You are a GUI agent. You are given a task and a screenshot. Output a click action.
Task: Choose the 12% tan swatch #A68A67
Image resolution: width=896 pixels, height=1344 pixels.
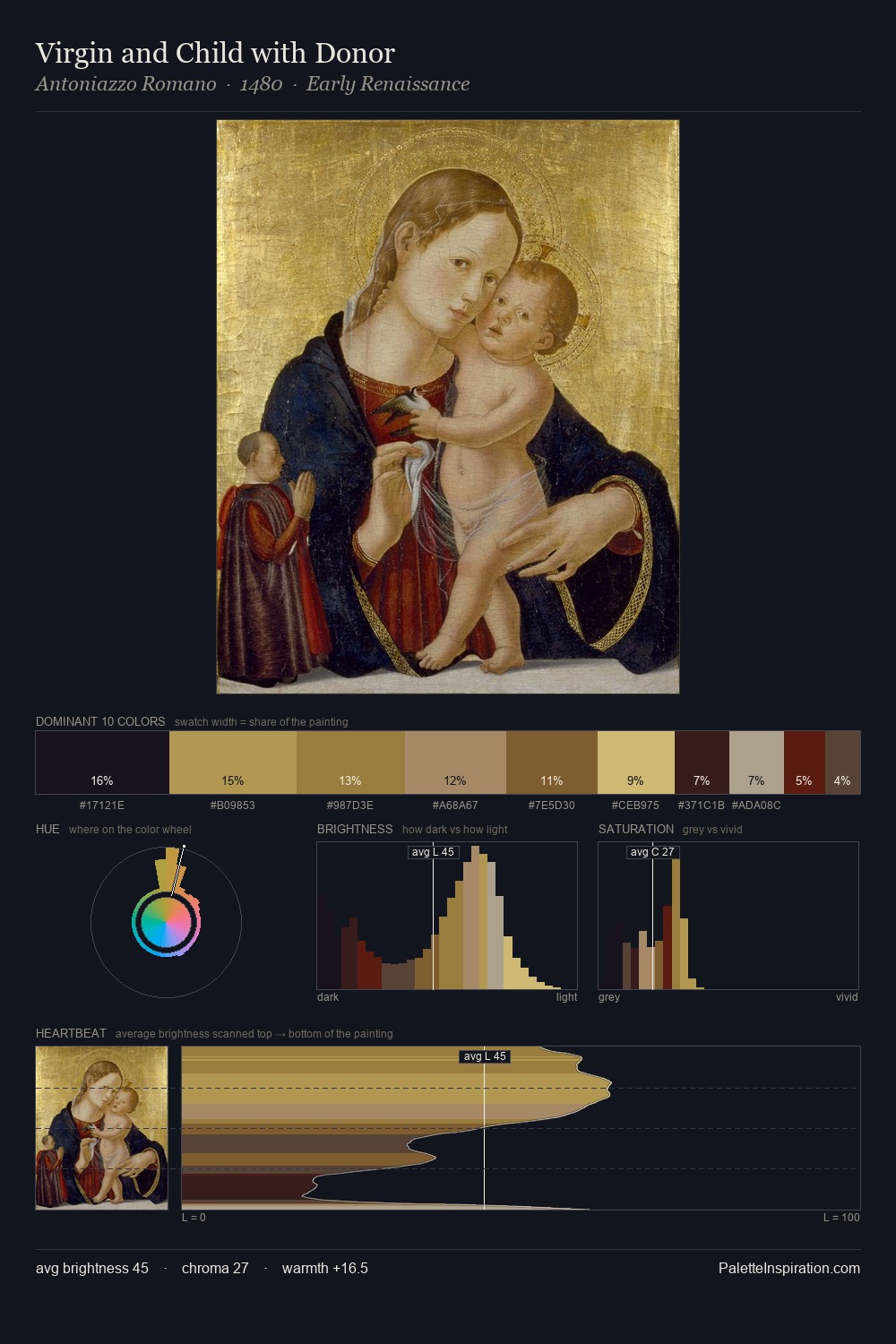point(455,762)
